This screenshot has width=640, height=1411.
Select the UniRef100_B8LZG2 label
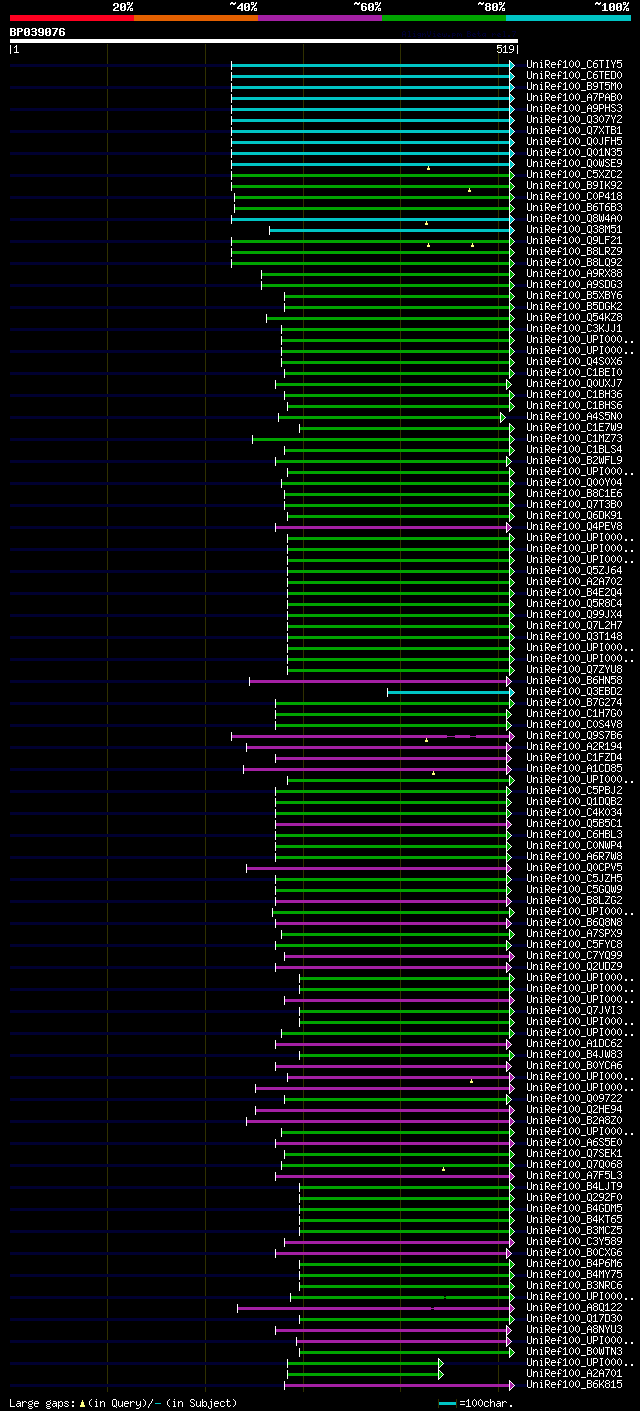click(575, 900)
